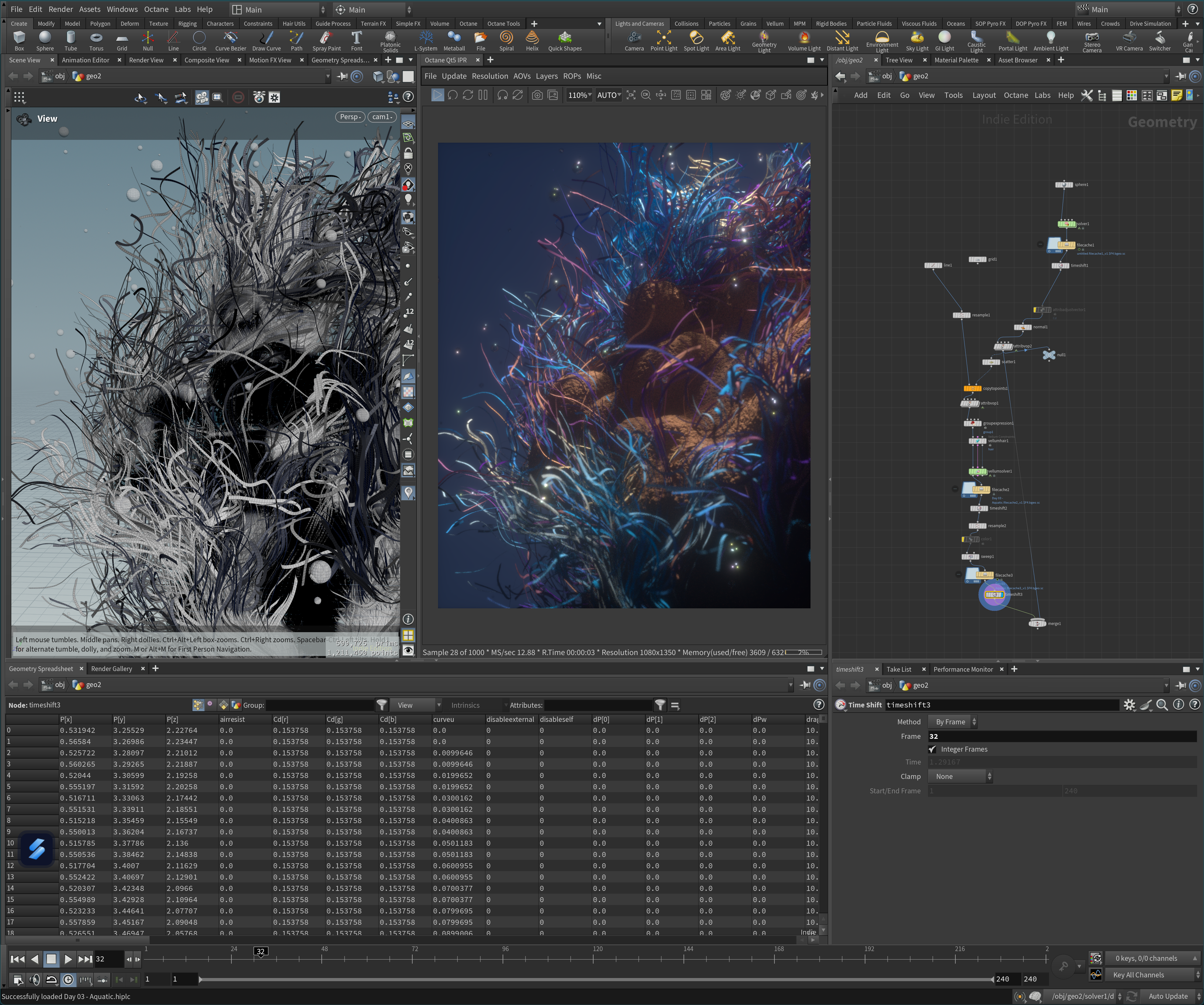Toggle the Integer Frames checkbox
The width and height of the screenshot is (1204, 1005).
coord(932,749)
